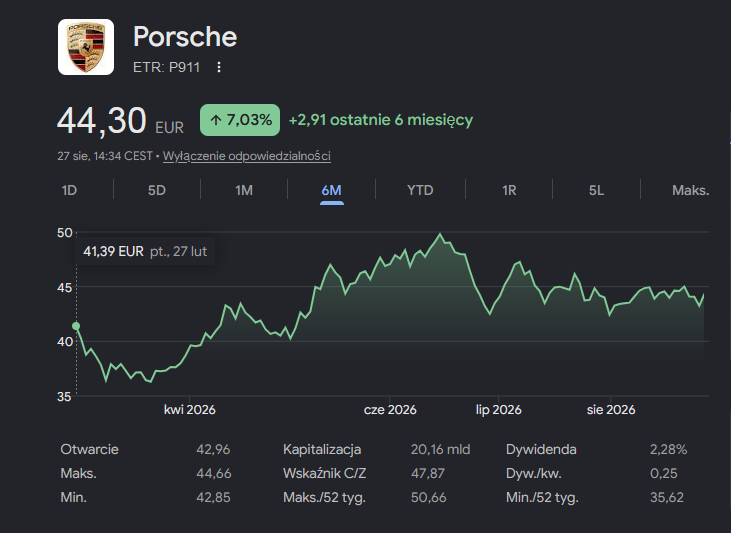Click the 41,39 EUR tooltip label

[145, 251]
